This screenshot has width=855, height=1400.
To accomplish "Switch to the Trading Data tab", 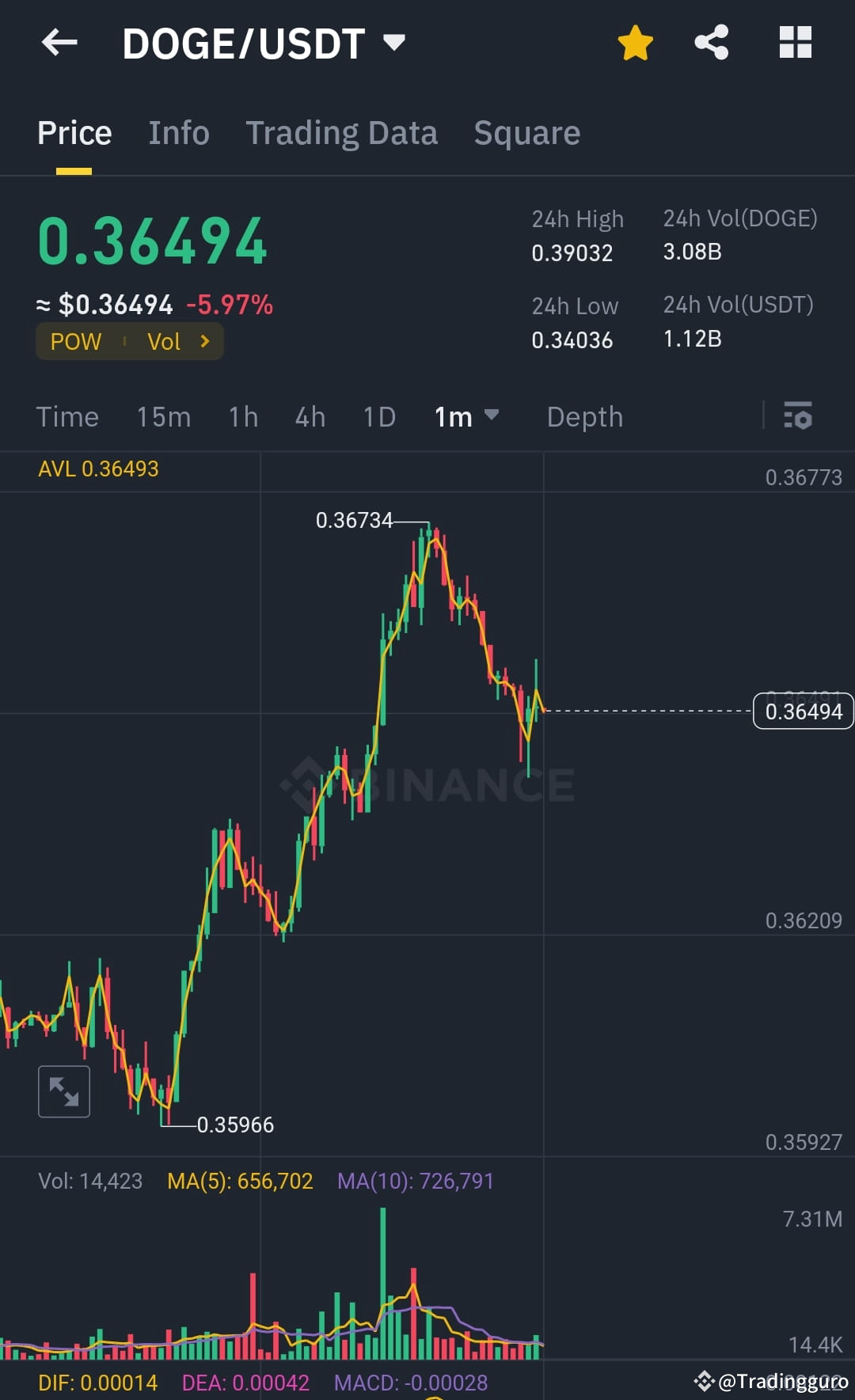I will (342, 132).
